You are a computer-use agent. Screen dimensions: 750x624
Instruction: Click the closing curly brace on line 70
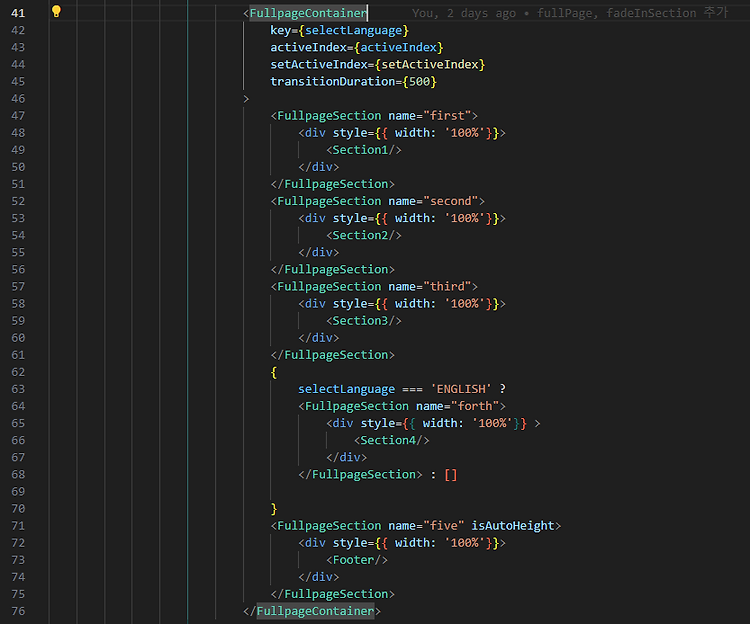pos(274,509)
